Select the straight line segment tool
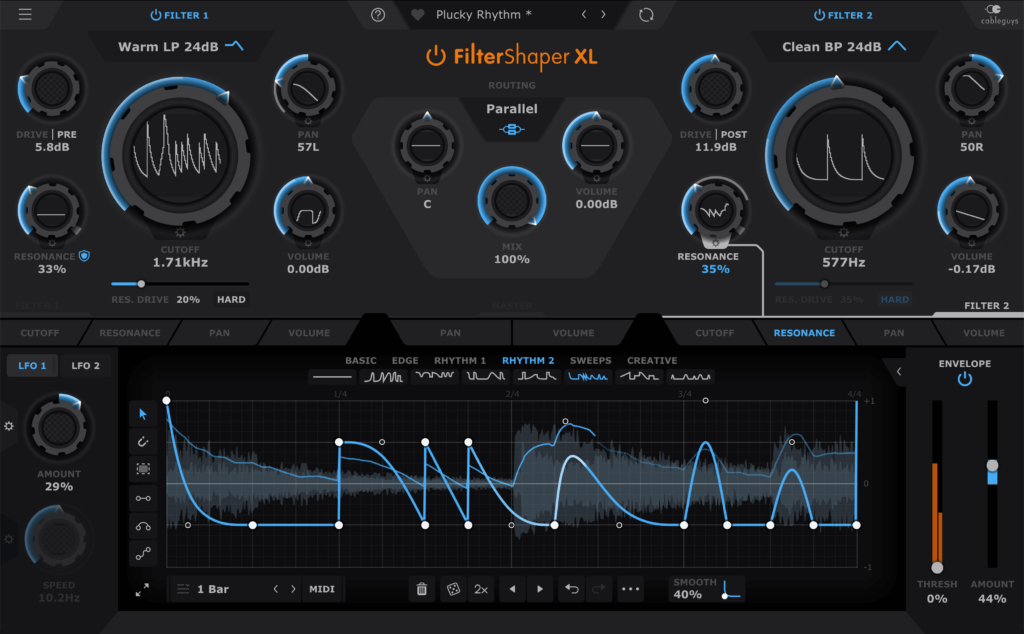Screen dimensions: 1024x634 pos(143,498)
